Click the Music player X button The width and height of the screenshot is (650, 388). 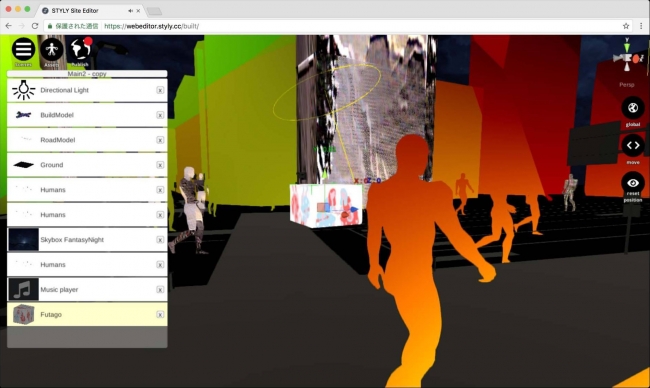pyautogui.click(x=160, y=290)
